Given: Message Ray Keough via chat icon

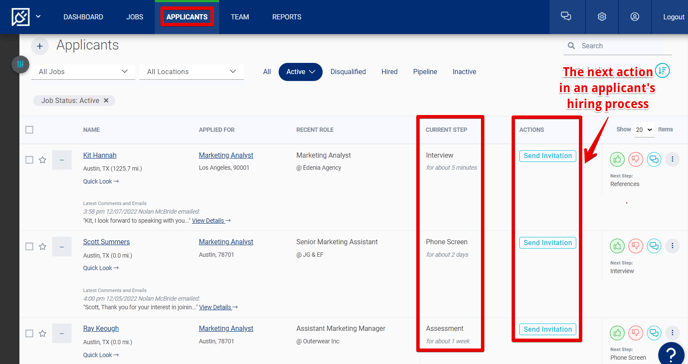Looking at the screenshot, I should click(x=654, y=332).
